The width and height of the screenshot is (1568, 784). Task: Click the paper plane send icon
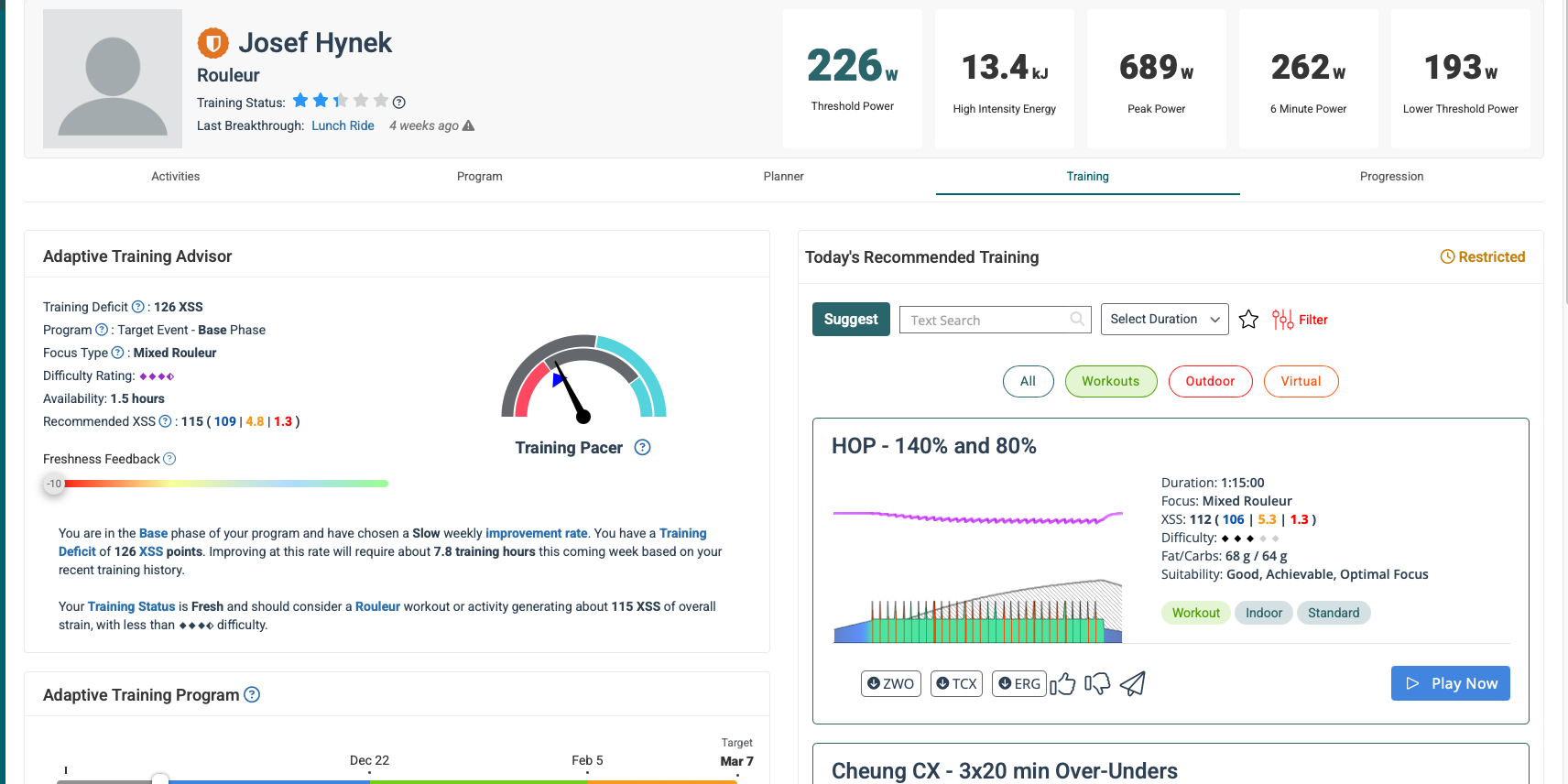point(1133,684)
